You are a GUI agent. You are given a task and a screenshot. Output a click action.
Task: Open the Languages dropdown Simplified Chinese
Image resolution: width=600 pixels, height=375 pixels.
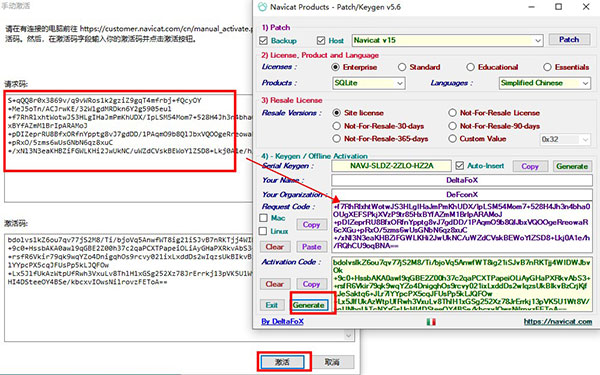(x=545, y=83)
